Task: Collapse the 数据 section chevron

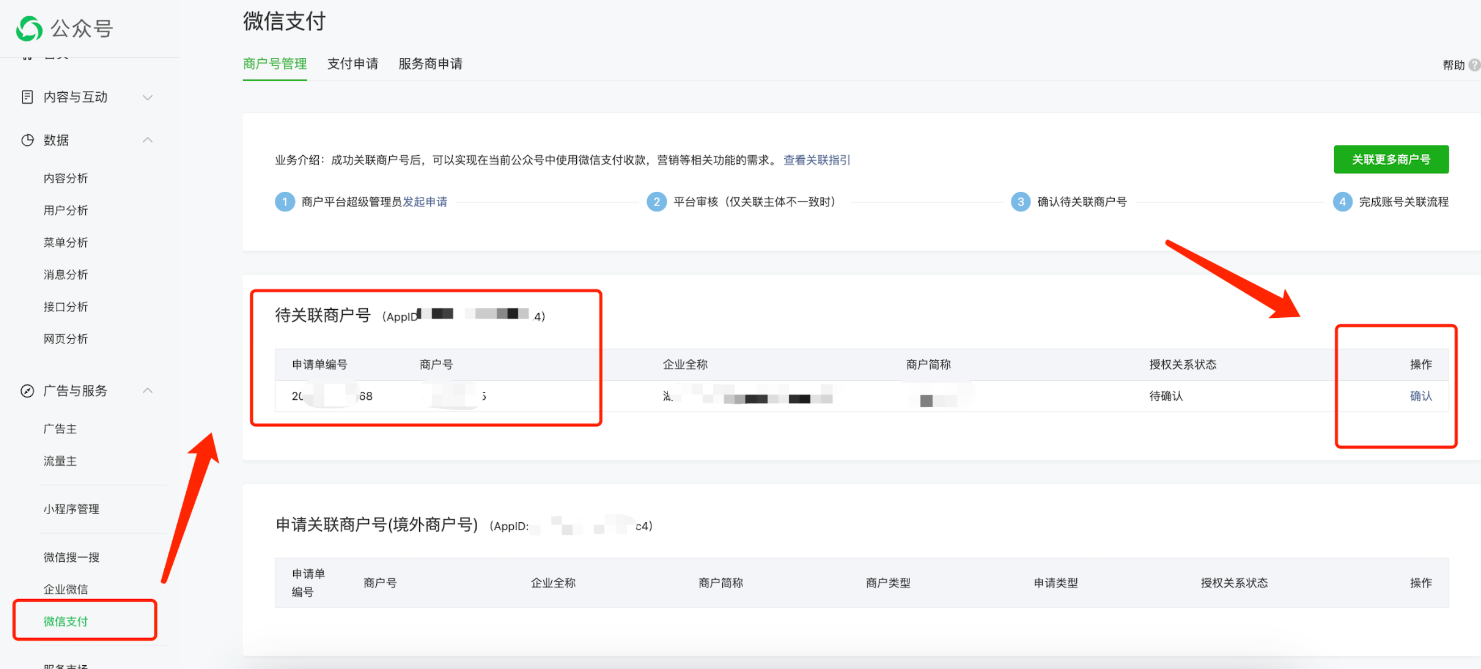Action: [x=148, y=140]
